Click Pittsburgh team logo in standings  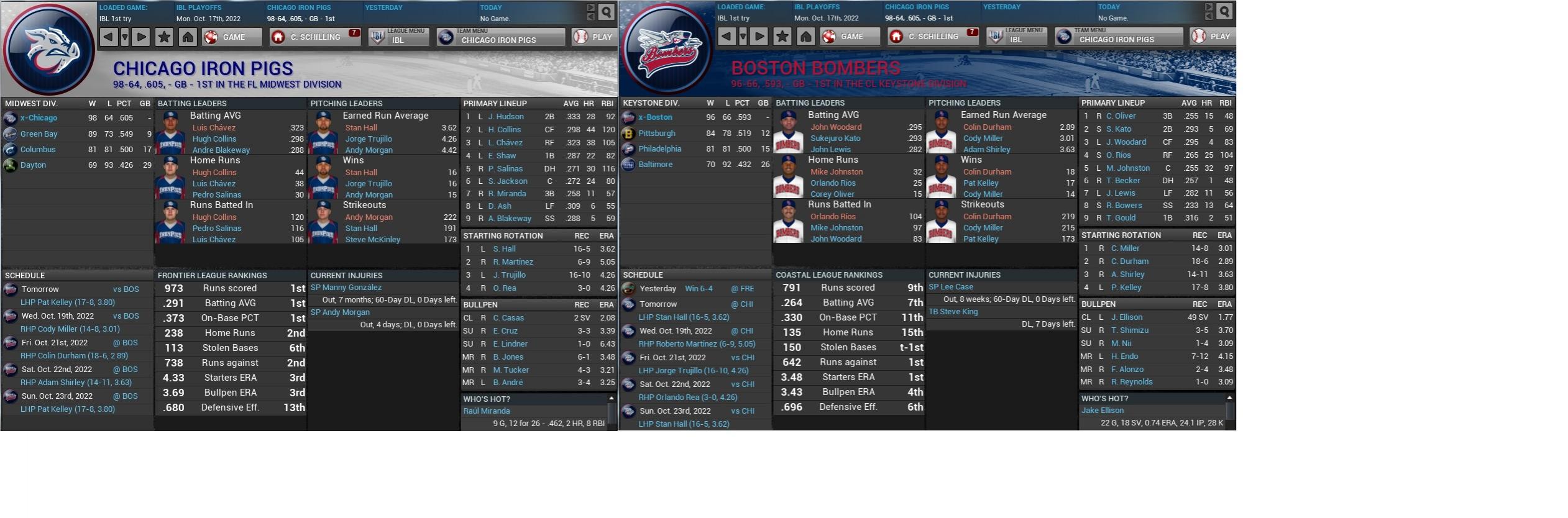coord(628,133)
